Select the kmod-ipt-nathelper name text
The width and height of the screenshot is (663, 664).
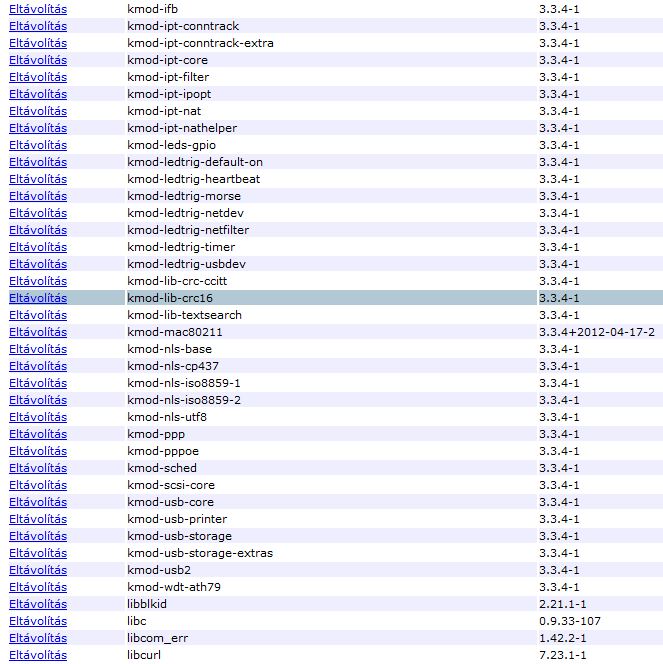182,128
